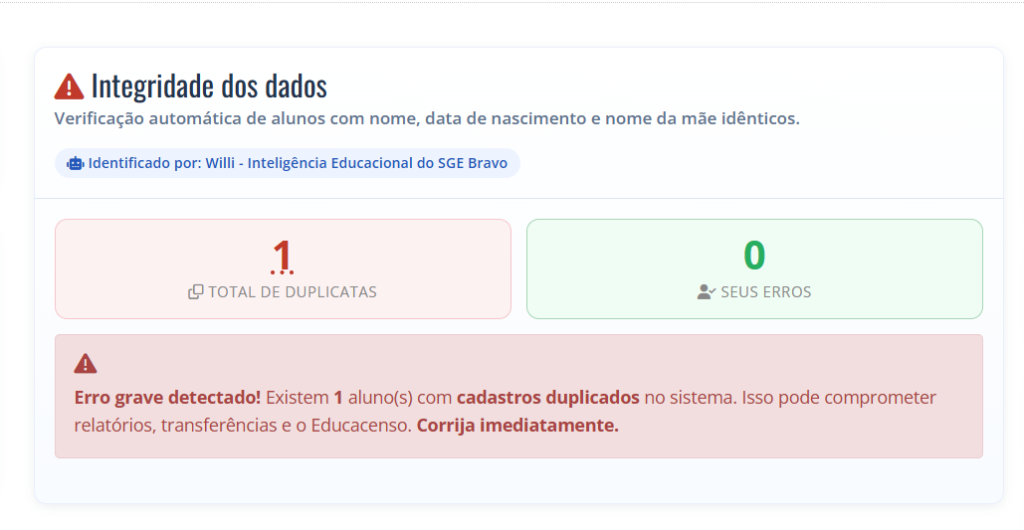1024x530 pixels.
Task: Click the Erro grave detectado bold text
Action: tap(167, 398)
